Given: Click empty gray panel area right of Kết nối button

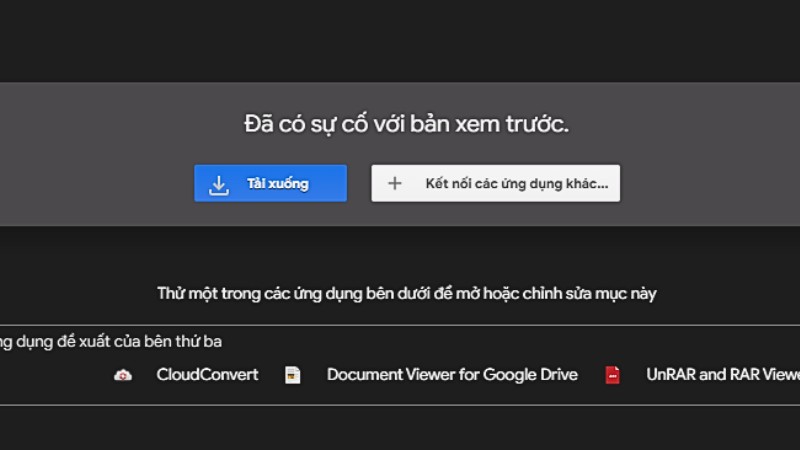Looking at the screenshot, I should click(x=710, y=184).
